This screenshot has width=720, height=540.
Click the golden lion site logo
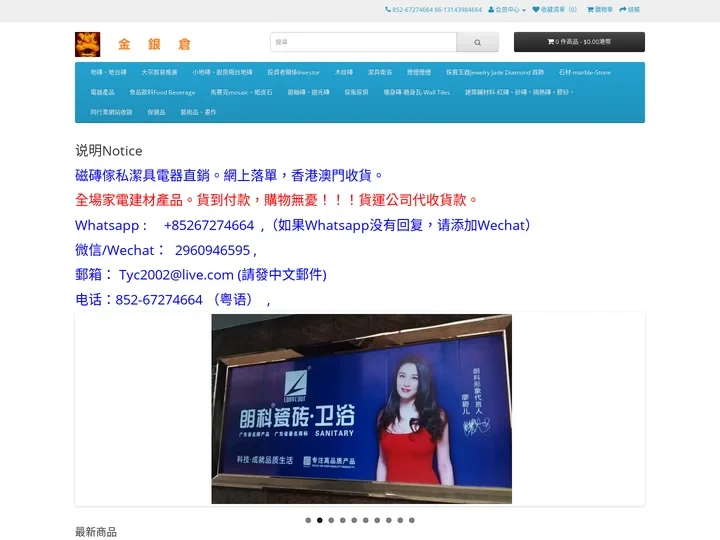point(87,45)
